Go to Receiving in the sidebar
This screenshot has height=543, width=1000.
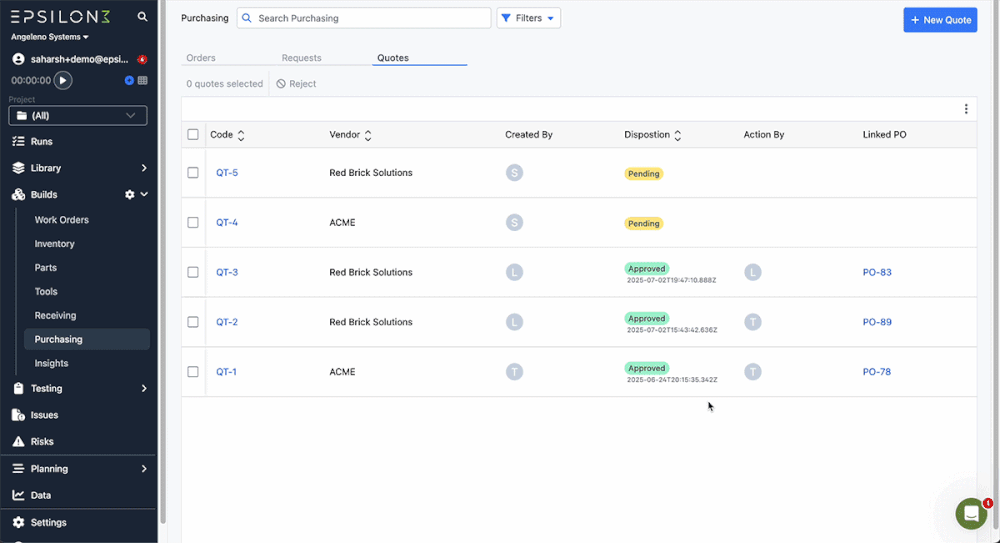(x=55, y=315)
